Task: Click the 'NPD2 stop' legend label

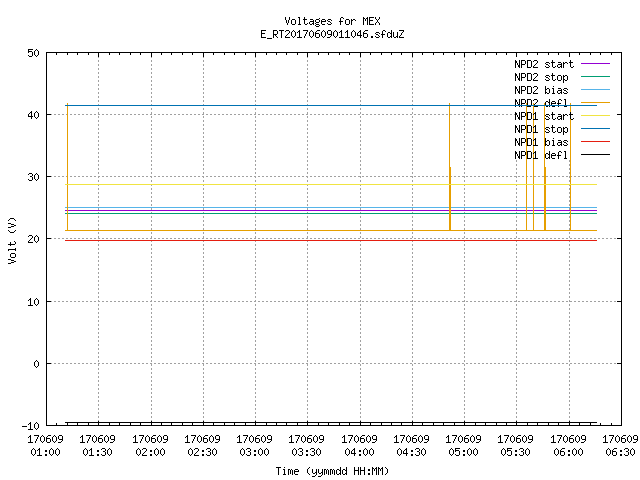Action: point(541,77)
